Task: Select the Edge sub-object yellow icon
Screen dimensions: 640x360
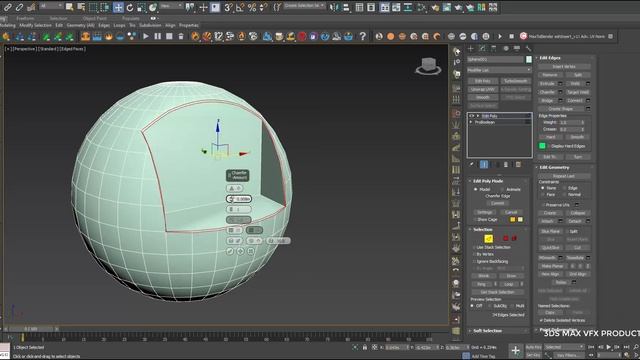Action: coord(489,239)
